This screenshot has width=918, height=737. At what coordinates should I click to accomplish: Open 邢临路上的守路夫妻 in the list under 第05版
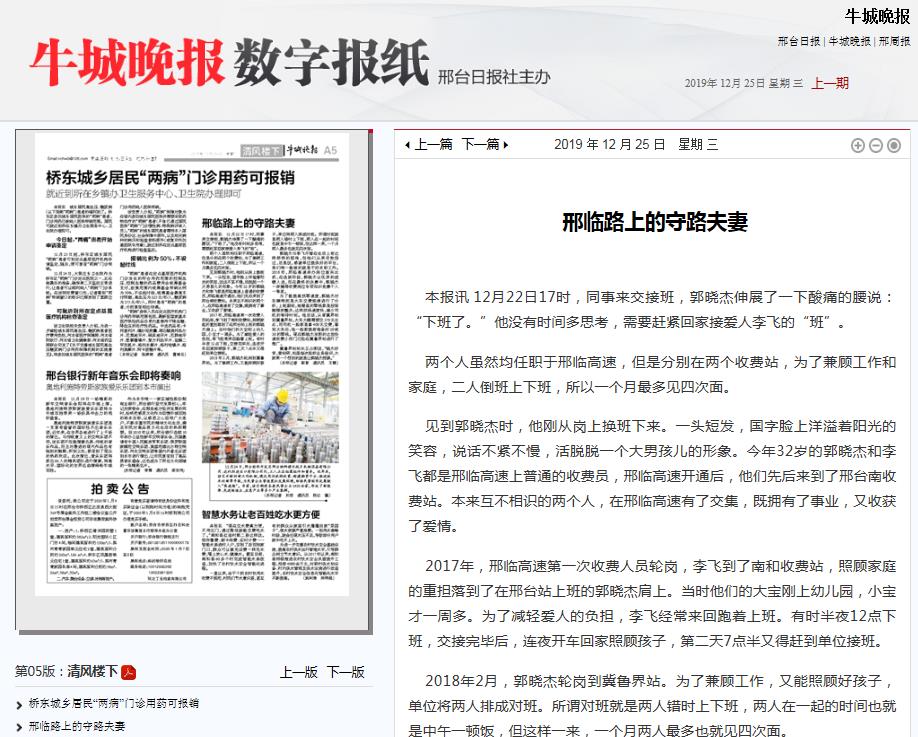77,726
